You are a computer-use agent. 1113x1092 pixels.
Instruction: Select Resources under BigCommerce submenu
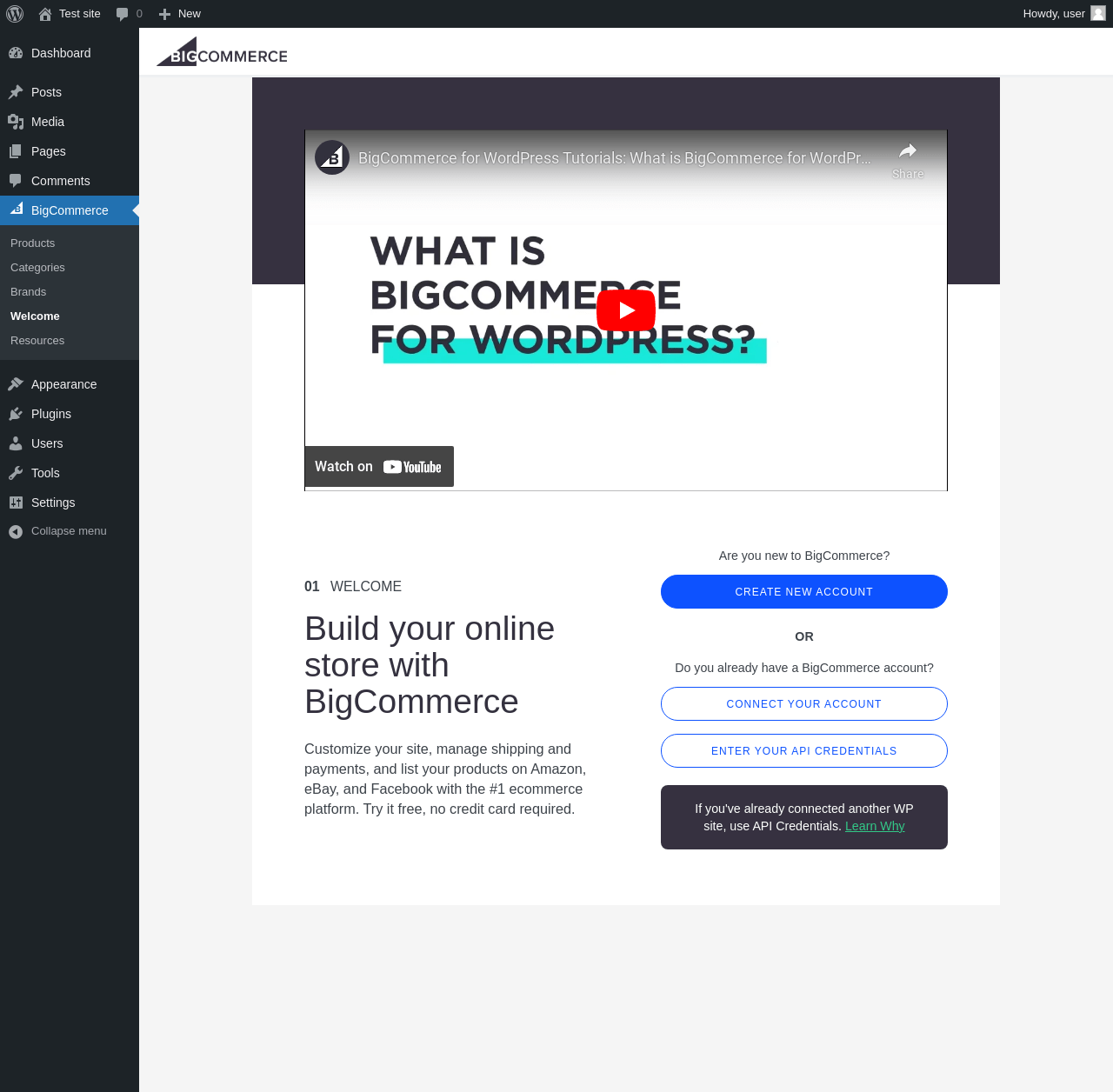pos(37,341)
